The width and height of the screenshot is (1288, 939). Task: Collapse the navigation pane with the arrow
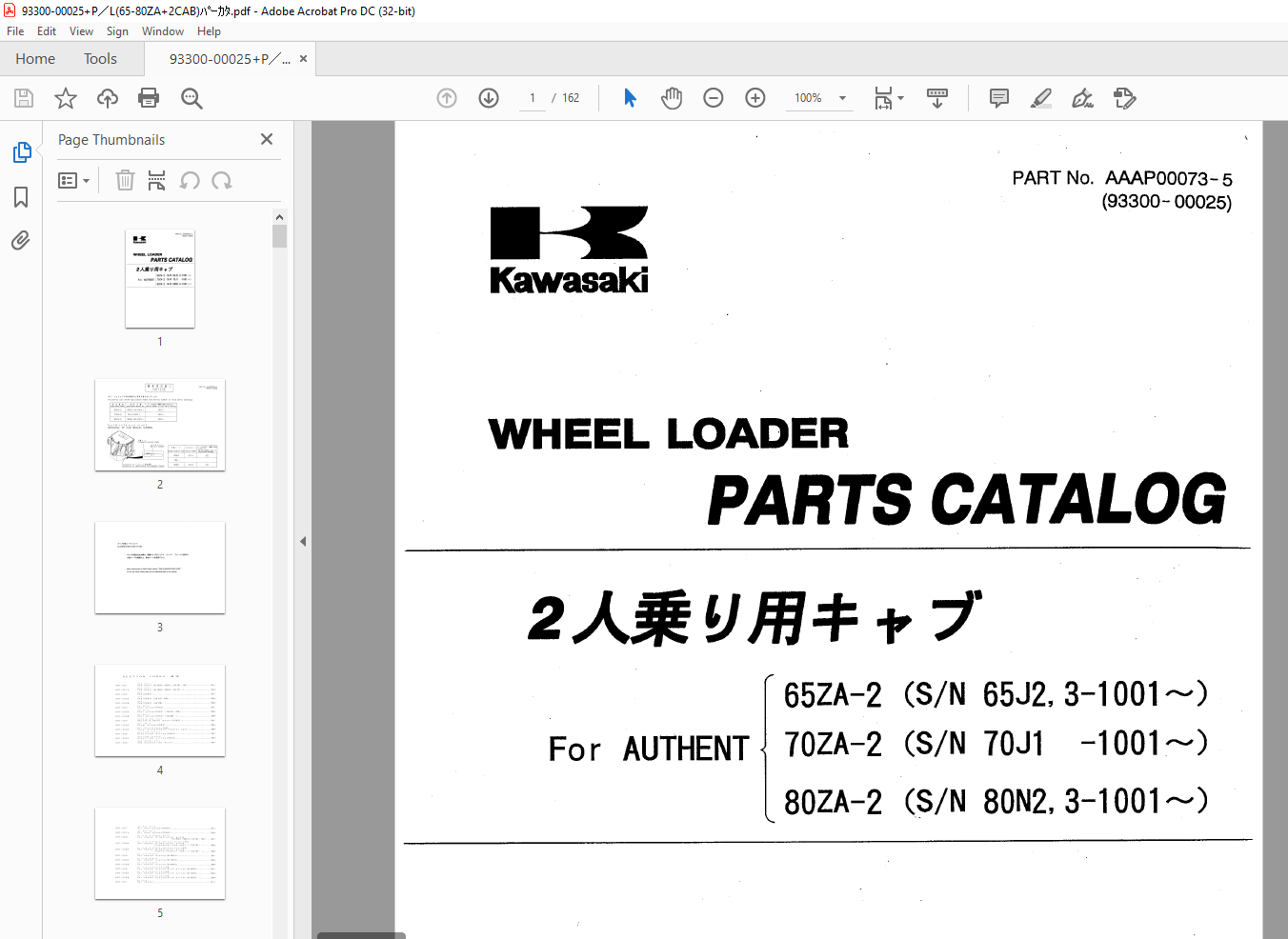pyautogui.click(x=303, y=541)
